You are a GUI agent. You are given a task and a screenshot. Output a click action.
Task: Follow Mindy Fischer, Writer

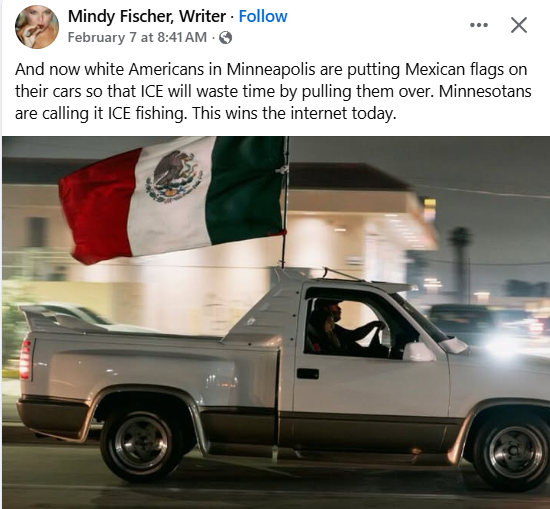coord(263,16)
